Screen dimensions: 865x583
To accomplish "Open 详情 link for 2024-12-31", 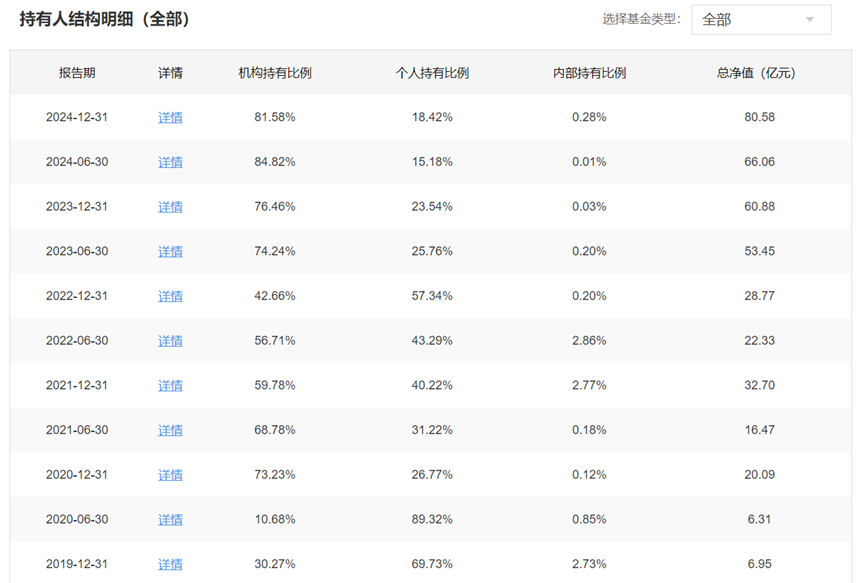I will (170, 117).
